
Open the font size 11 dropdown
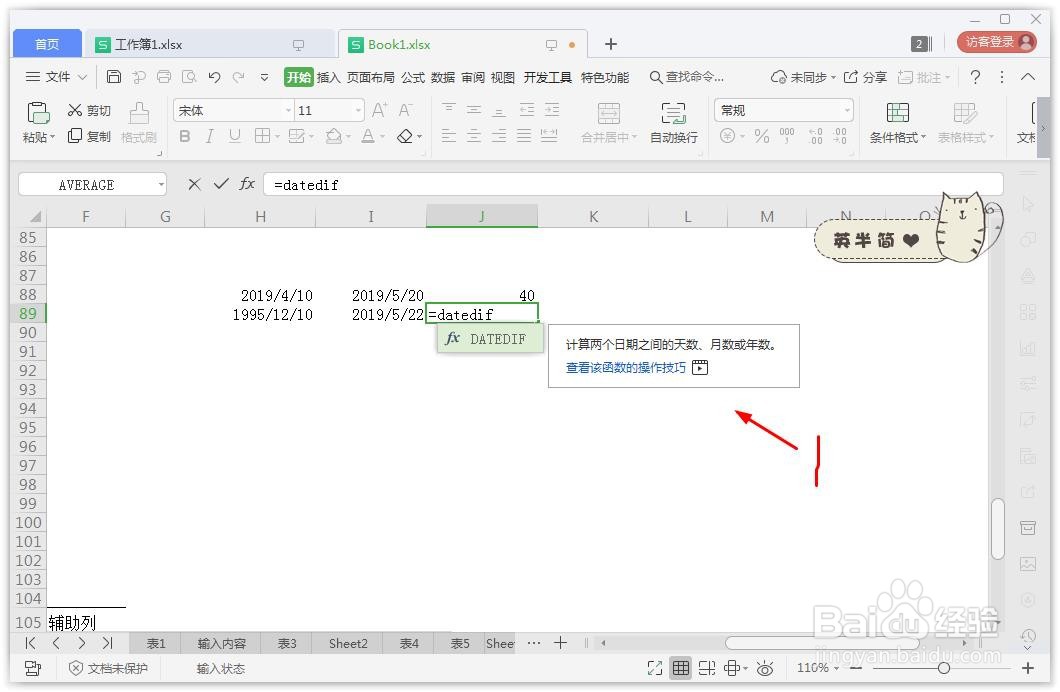pos(358,109)
